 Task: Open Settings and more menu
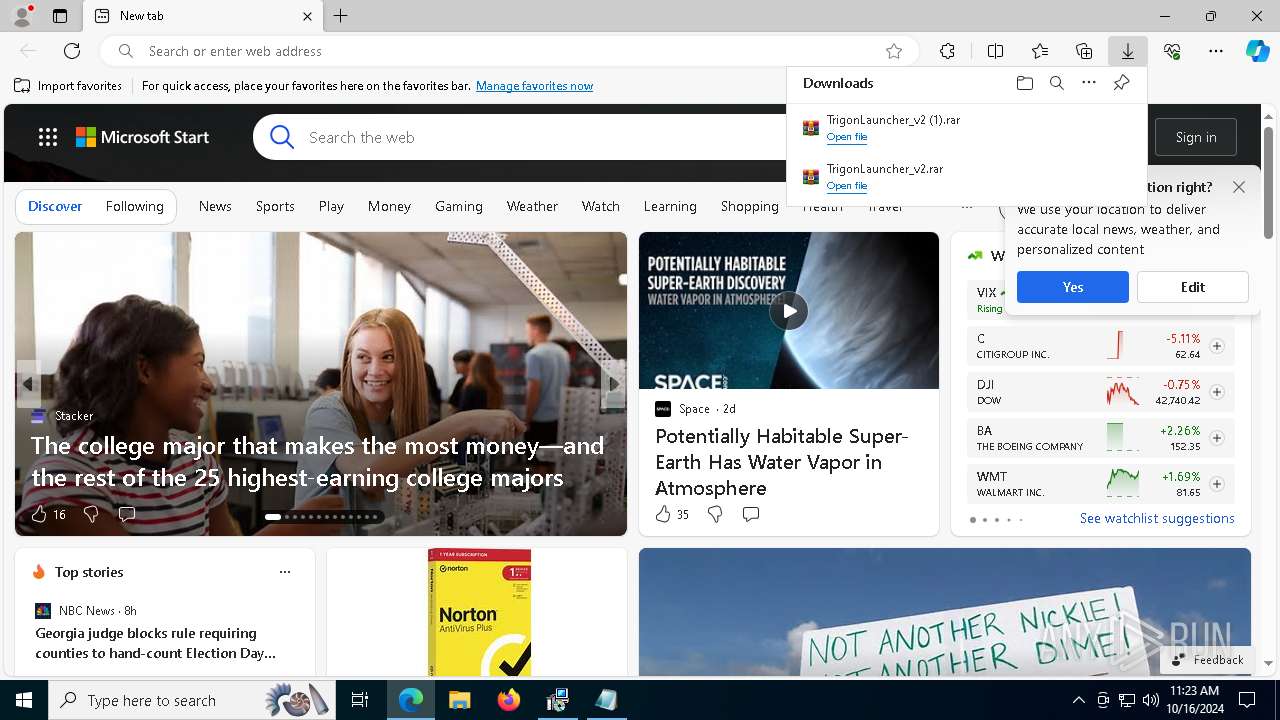(x=1216, y=51)
